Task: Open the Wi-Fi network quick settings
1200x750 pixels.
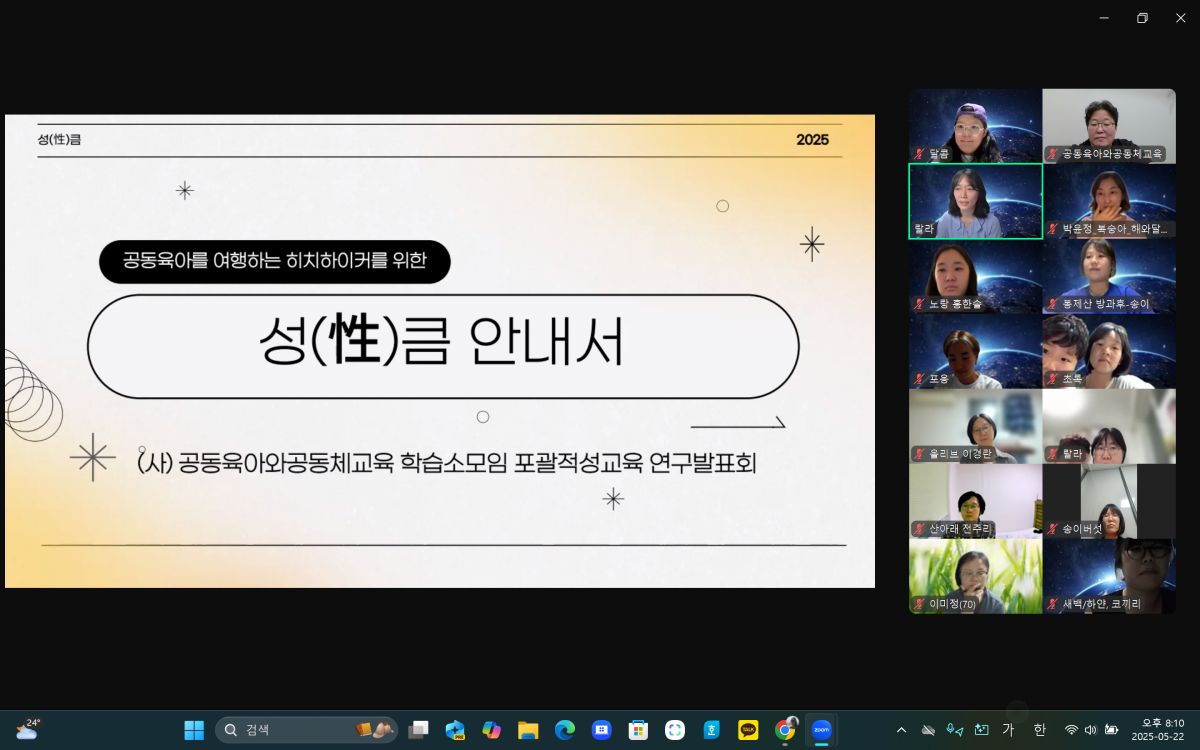Action: coord(1071,730)
